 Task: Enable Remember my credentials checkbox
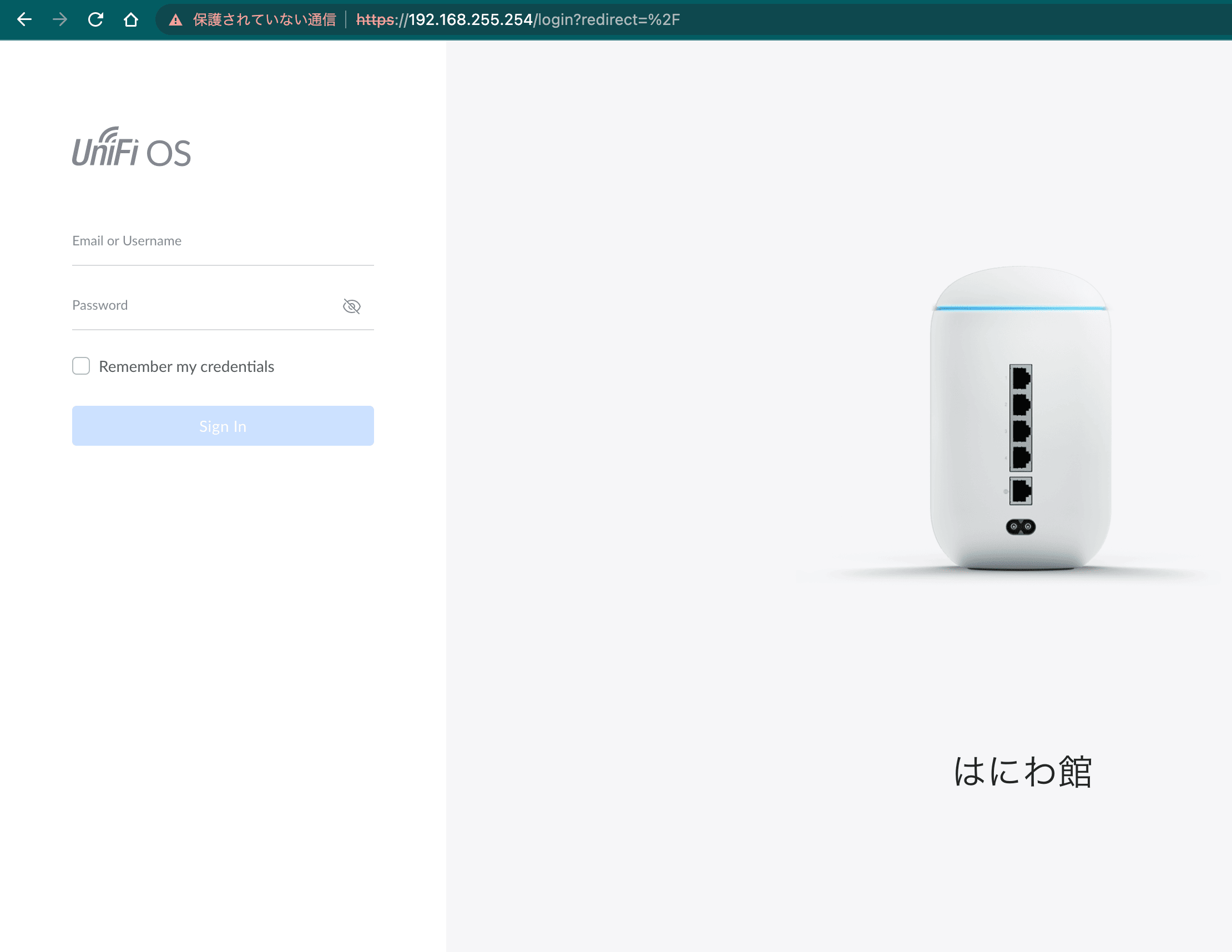81,366
